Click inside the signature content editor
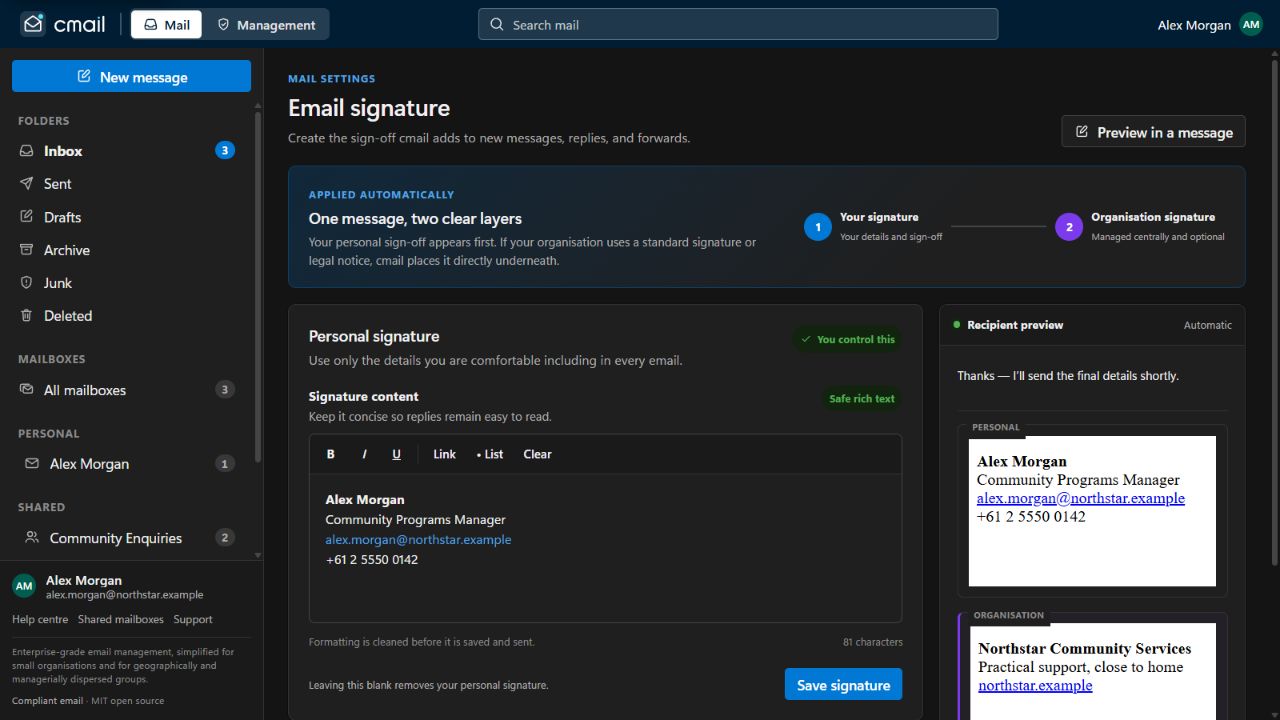The width and height of the screenshot is (1280, 720). (x=605, y=548)
